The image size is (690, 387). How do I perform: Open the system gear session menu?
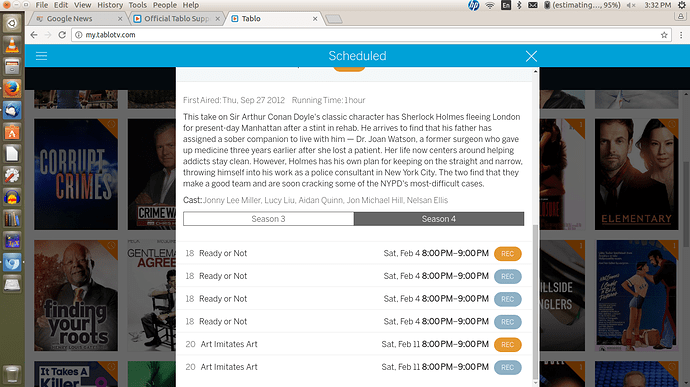[x=682, y=5]
